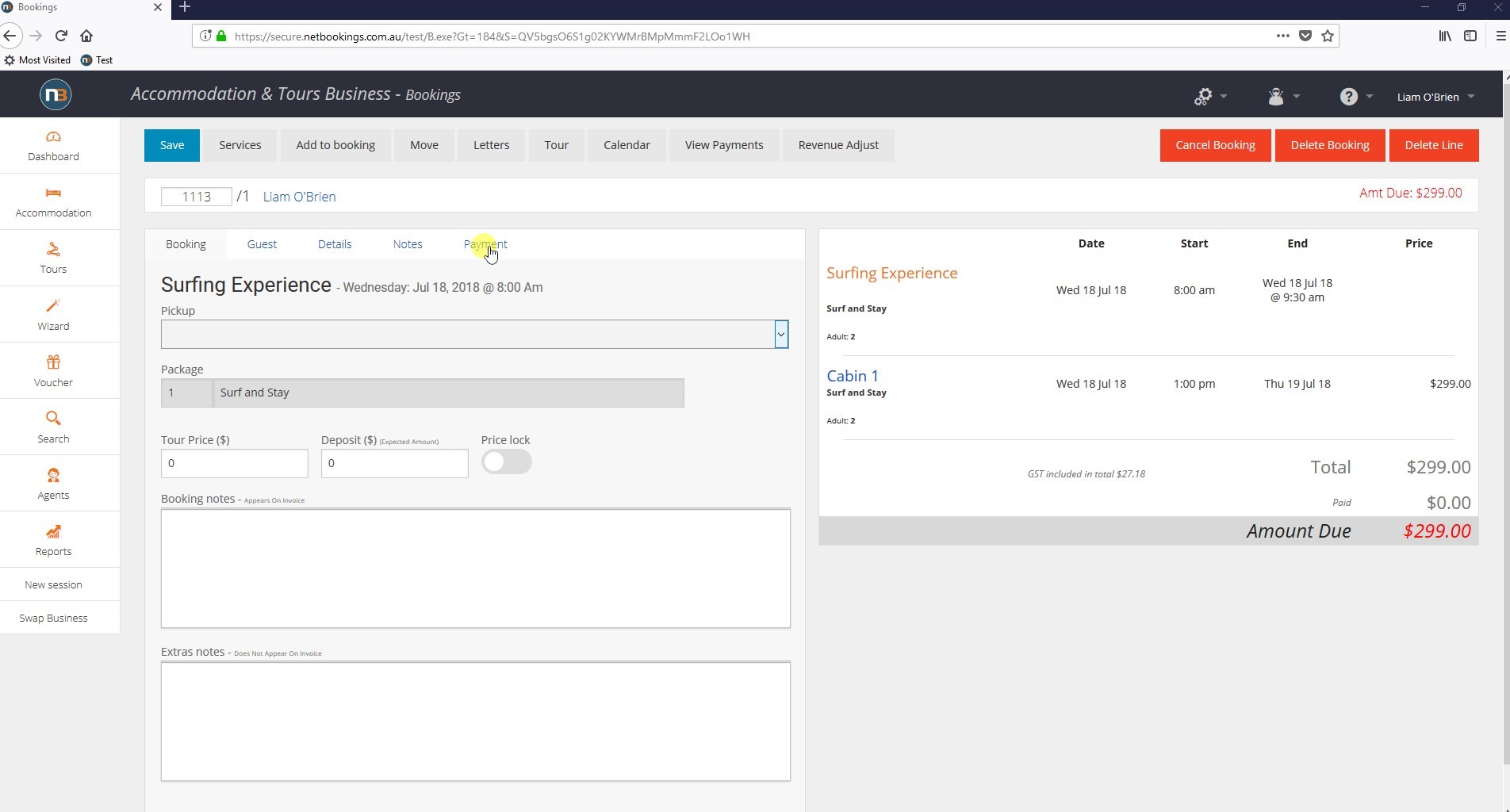Open the Firefox hamburger menu
Image resolution: width=1510 pixels, height=812 pixels.
pos(1500,36)
